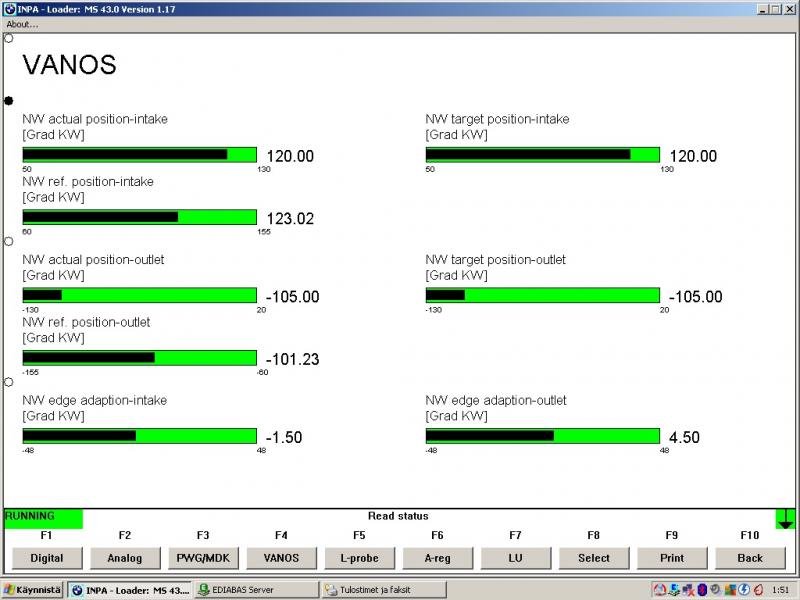Switch to EDIABAS Server taskbar window
Image resolution: width=800 pixels, height=600 pixels.
click(254, 590)
